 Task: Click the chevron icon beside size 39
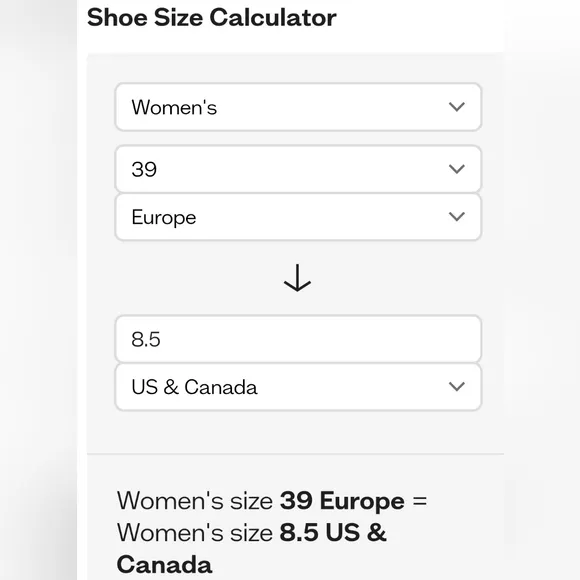(456, 169)
